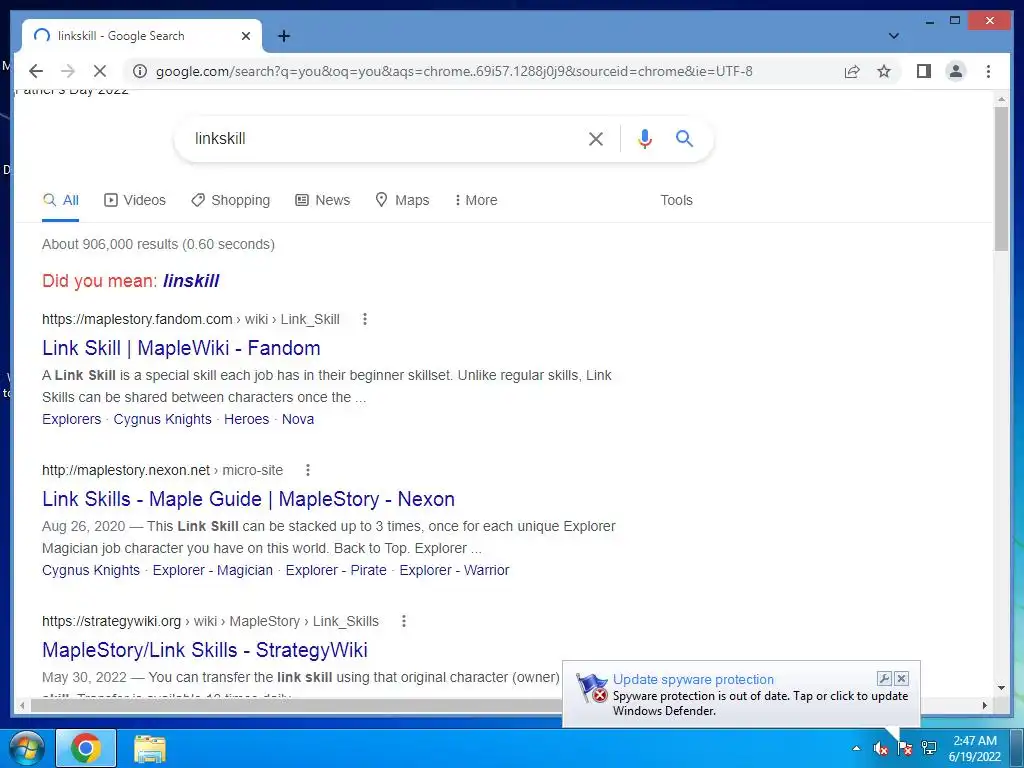Open the first result's Cygnus Knights sitelink
The height and width of the screenshot is (768, 1024).
click(163, 419)
